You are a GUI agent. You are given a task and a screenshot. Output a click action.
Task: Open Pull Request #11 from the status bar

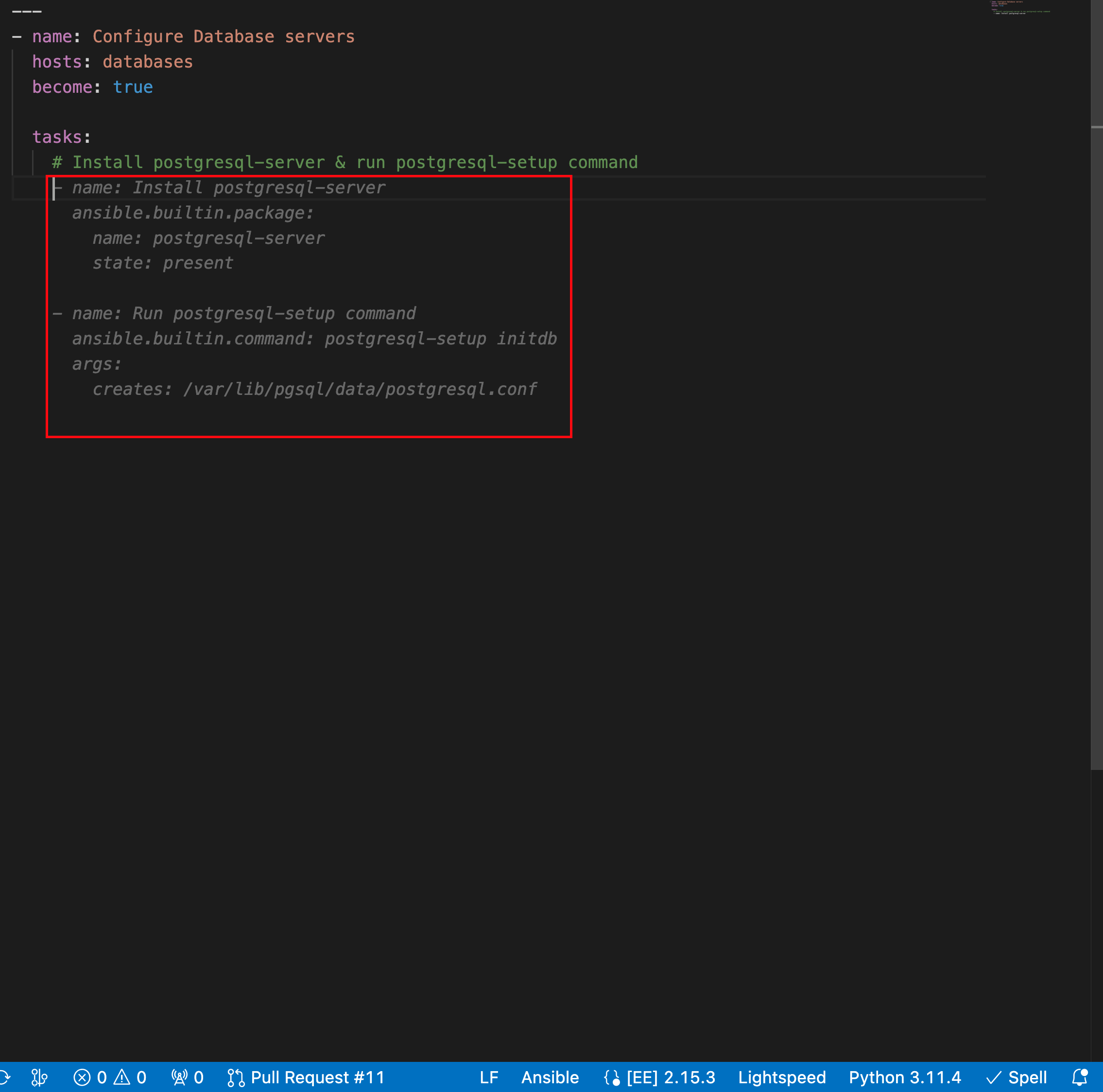pyautogui.click(x=317, y=1077)
